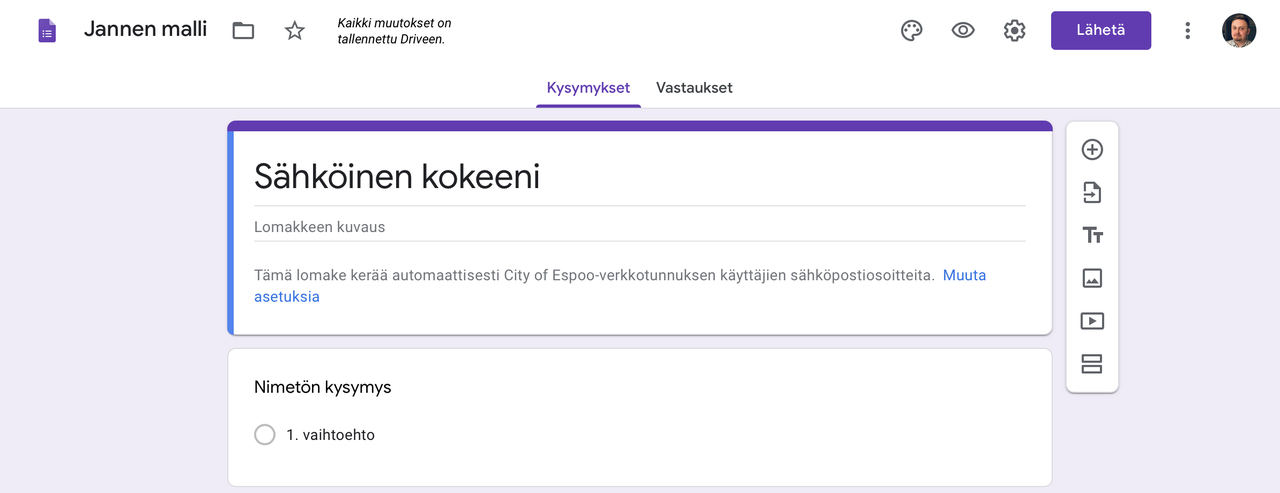Open the three-dot more options menu
Image resolution: width=1280 pixels, height=493 pixels.
(x=1187, y=30)
